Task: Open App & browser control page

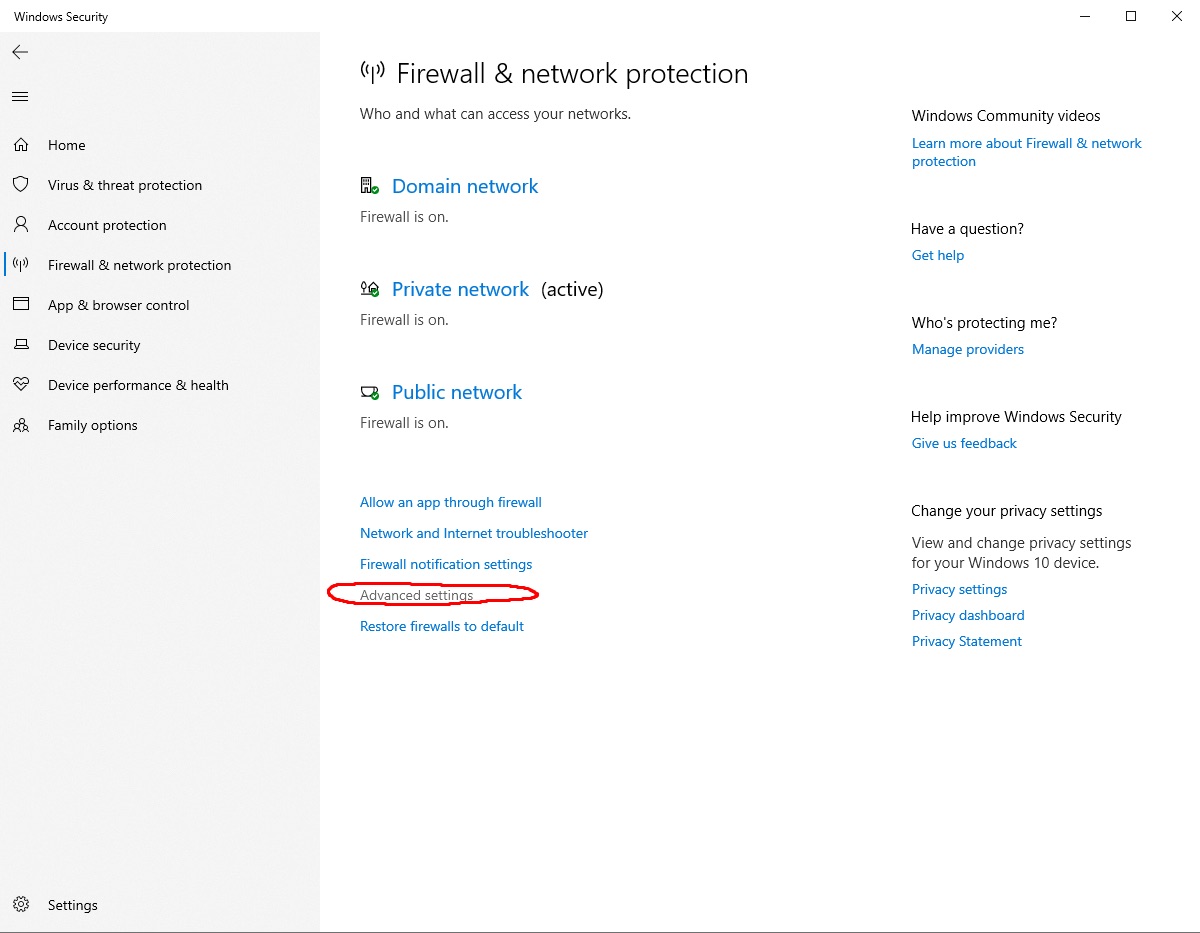Action: point(118,305)
